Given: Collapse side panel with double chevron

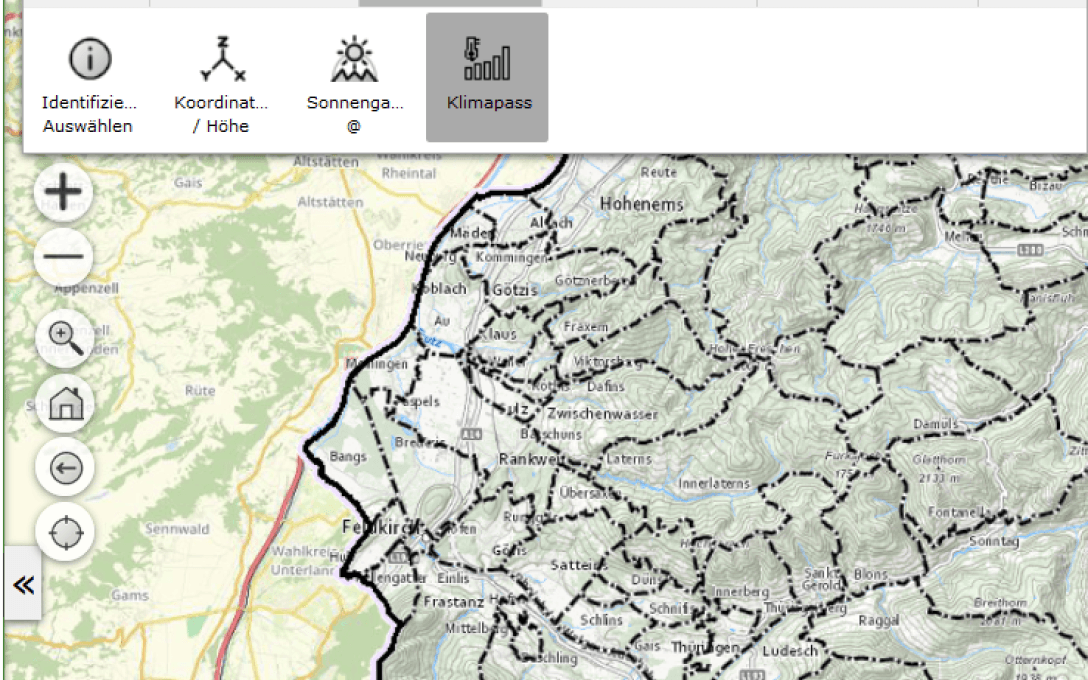Looking at the screenshot, I should click(x=22, y=584).
